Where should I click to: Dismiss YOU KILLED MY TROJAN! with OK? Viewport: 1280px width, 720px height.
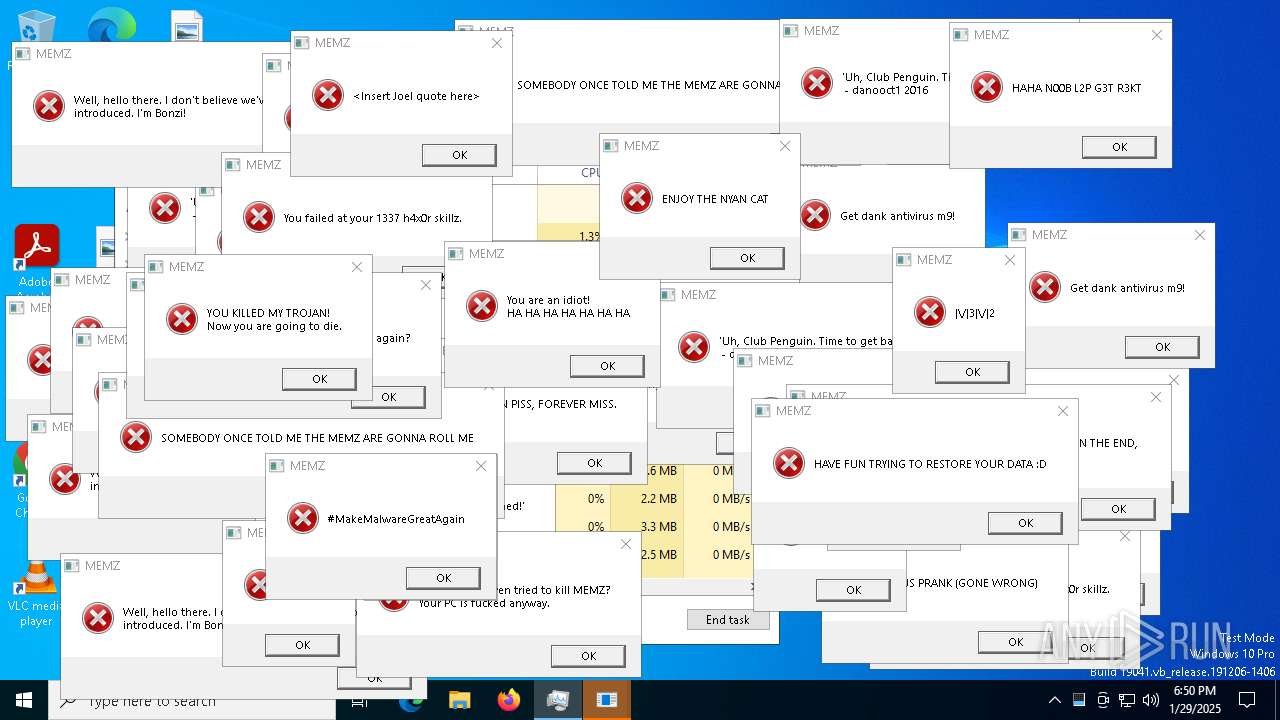coord(319,379)
